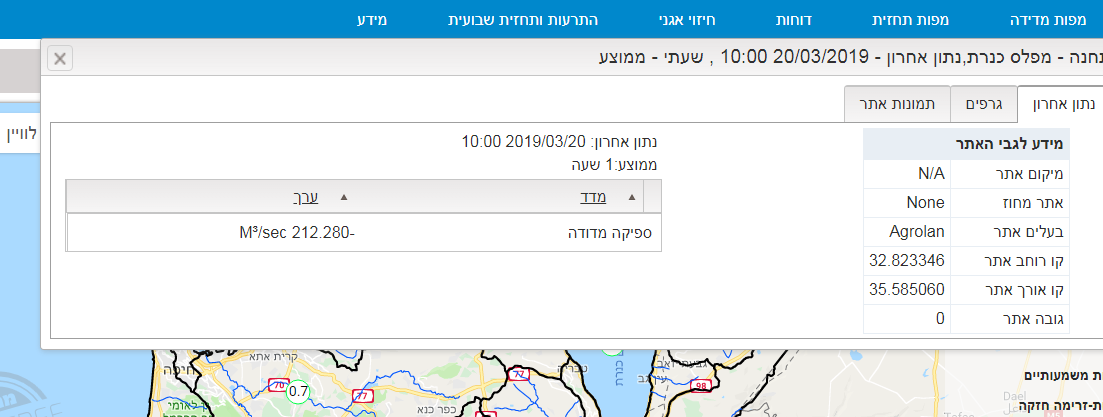The height and width of the screenshot is (417, 1103).
Task: Click the route 70 road shield on map
Action: pyautogui.click(x=281, y=384)
